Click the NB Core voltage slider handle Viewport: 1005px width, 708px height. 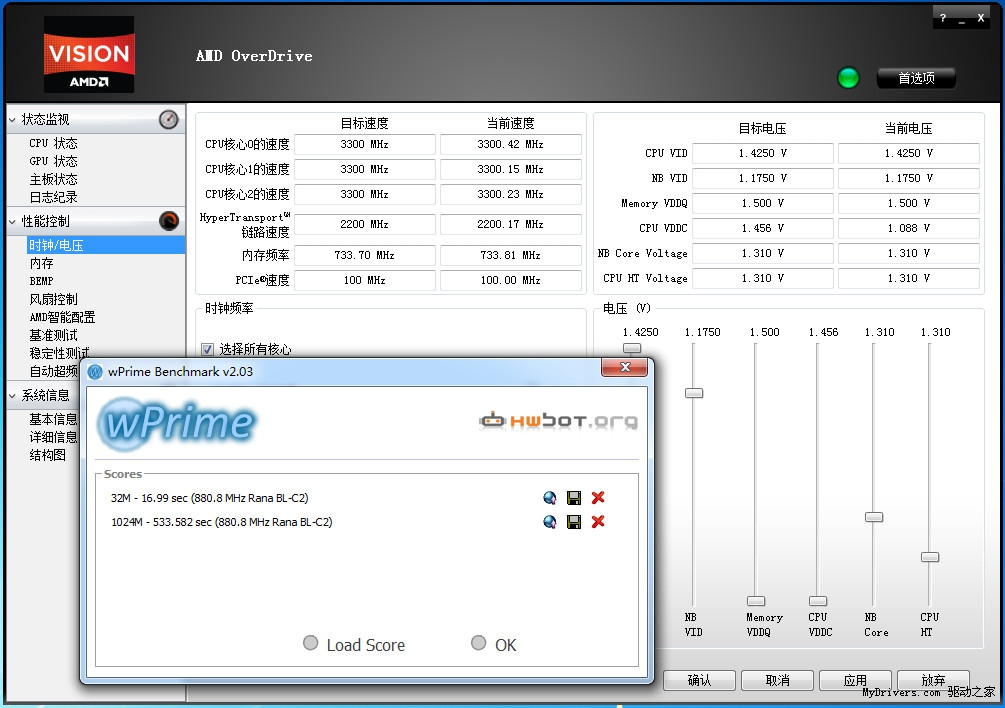[x=874, y=517]
